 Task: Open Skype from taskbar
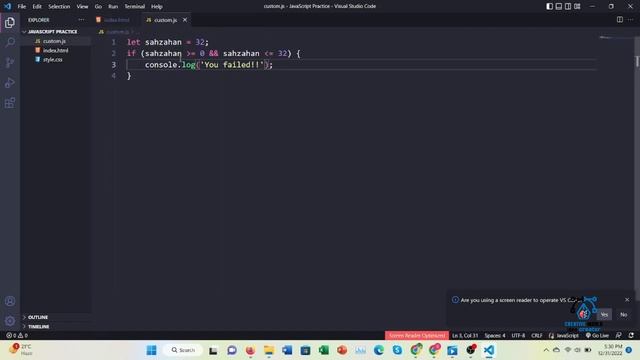(x=397, y=350)
